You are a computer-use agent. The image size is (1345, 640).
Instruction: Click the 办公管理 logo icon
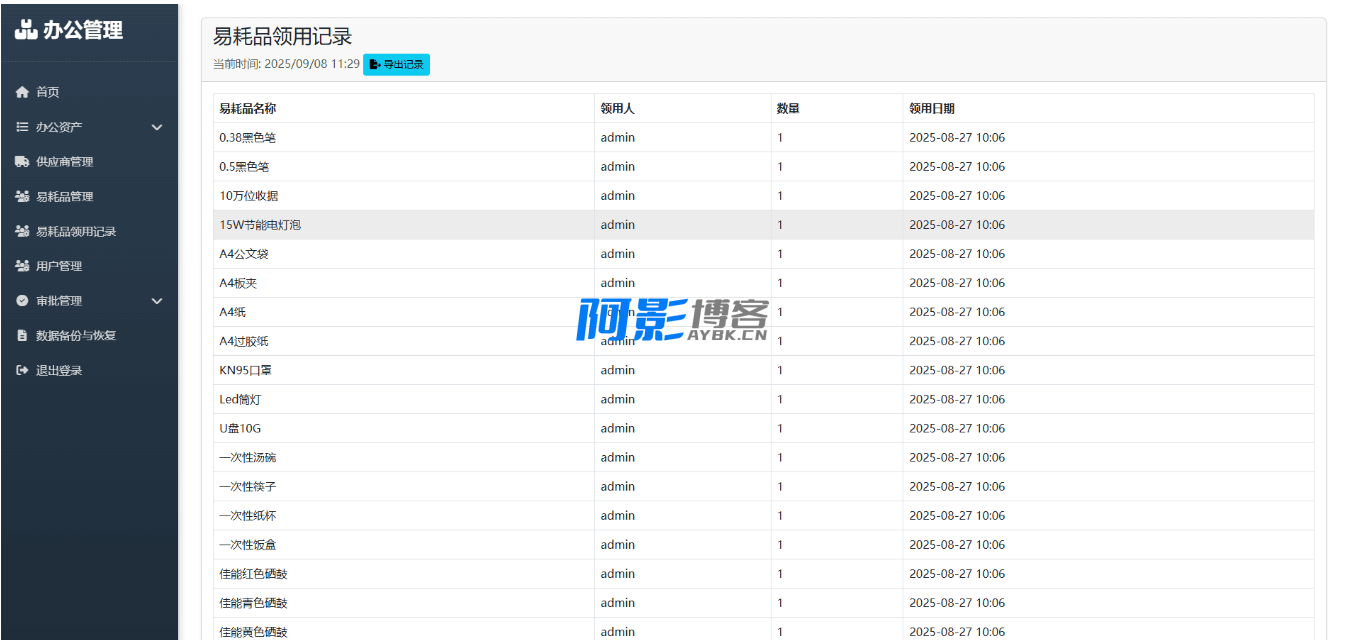click(26, 30)
